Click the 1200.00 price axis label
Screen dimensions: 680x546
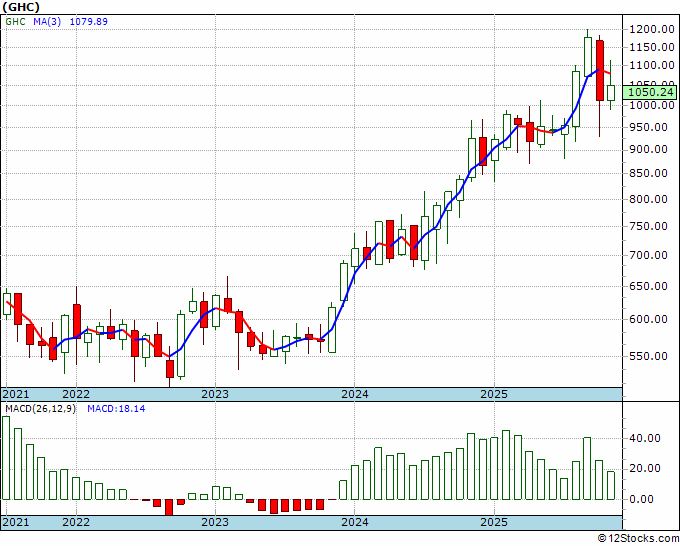(651, 29)
